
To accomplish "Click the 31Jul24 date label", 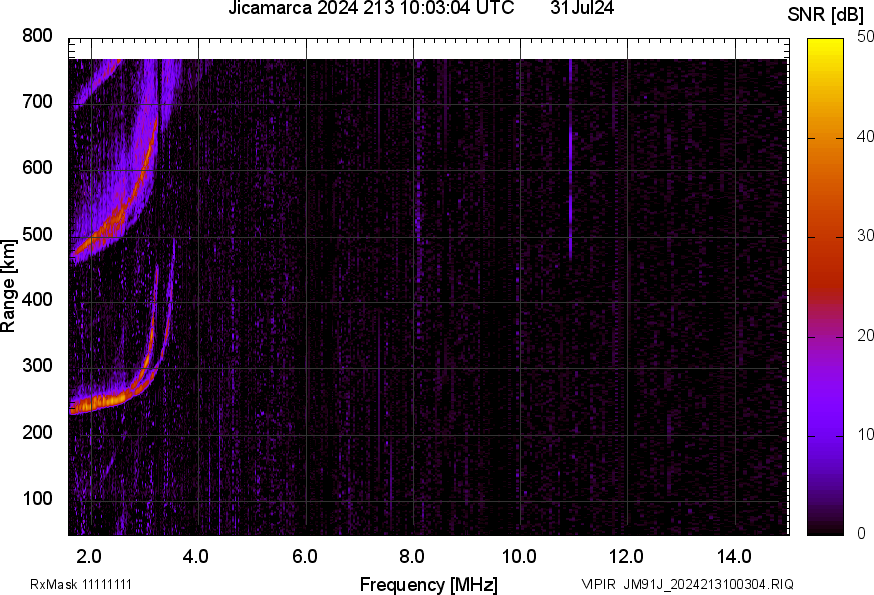I will [x=582, y=9].
